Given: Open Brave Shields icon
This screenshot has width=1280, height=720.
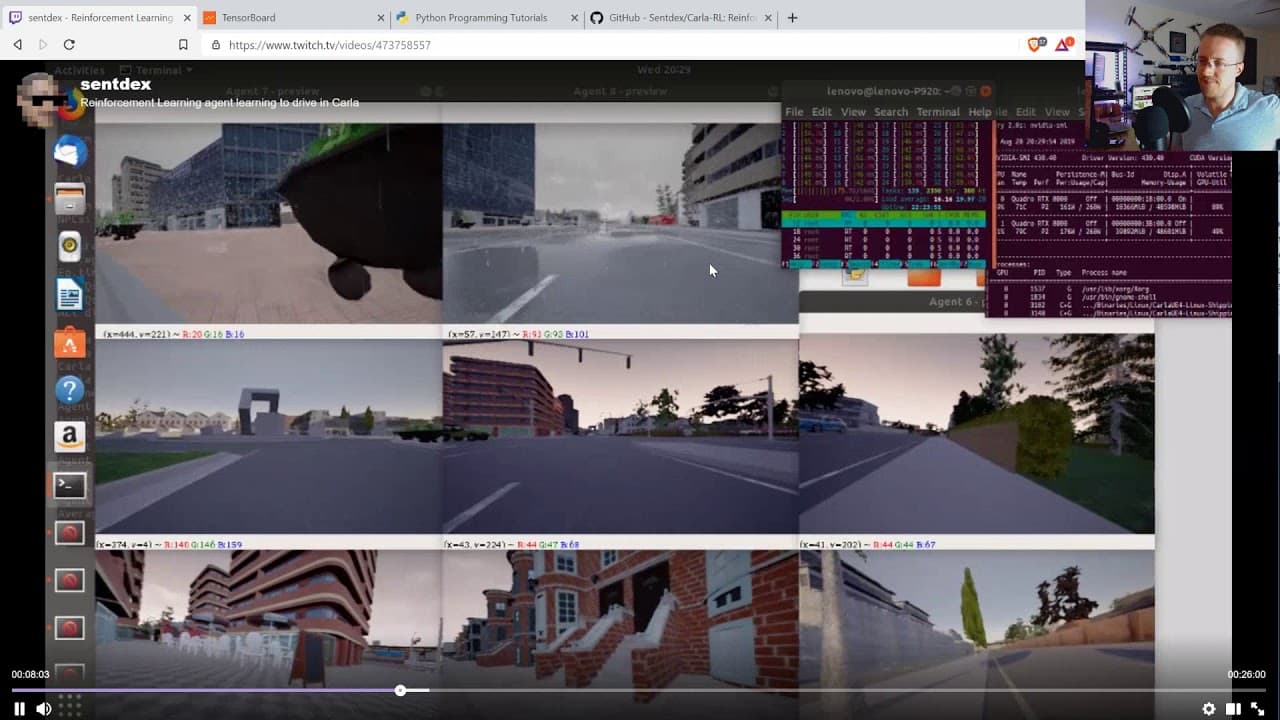Looking at the screenshot, I should point(1037,44).
